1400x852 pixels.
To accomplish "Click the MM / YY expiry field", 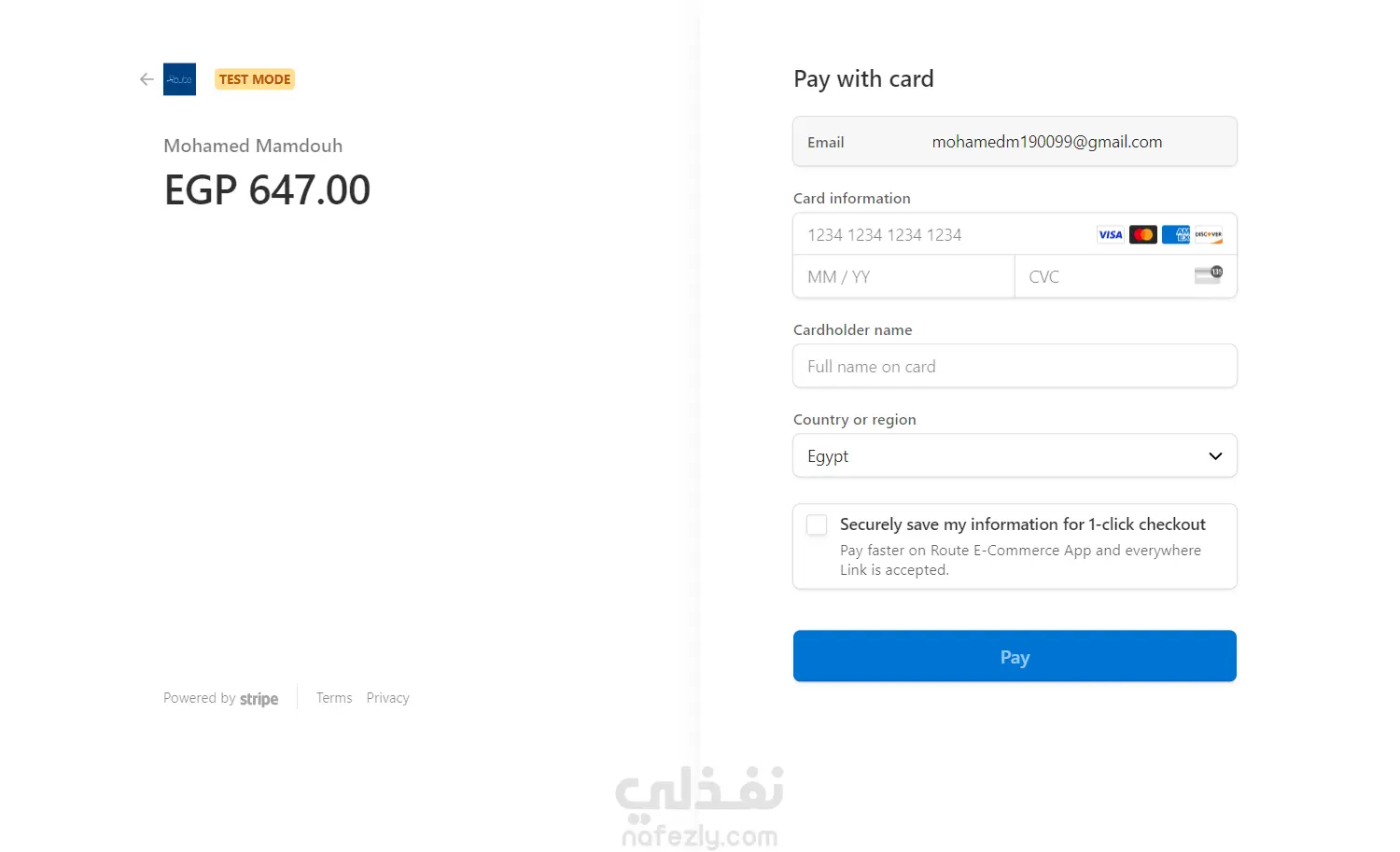I will click(903, 277).
